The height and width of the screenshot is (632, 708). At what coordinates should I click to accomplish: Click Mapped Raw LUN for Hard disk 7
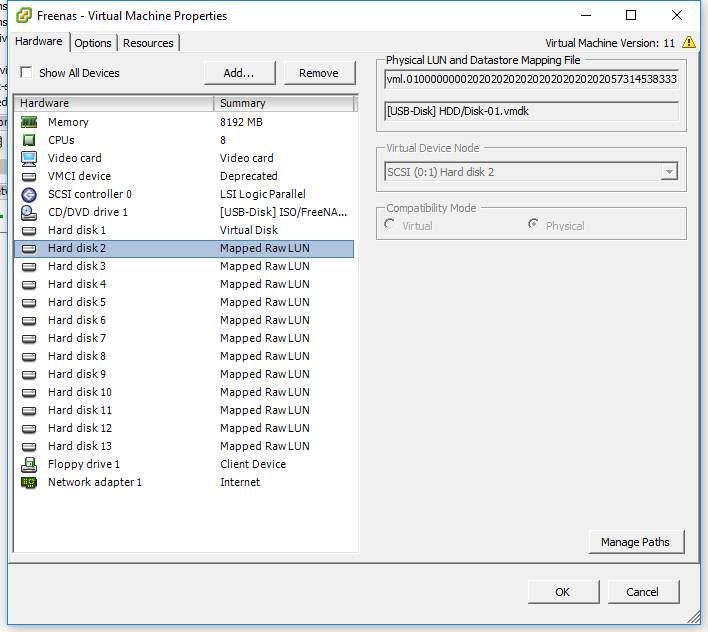point(265,339)
